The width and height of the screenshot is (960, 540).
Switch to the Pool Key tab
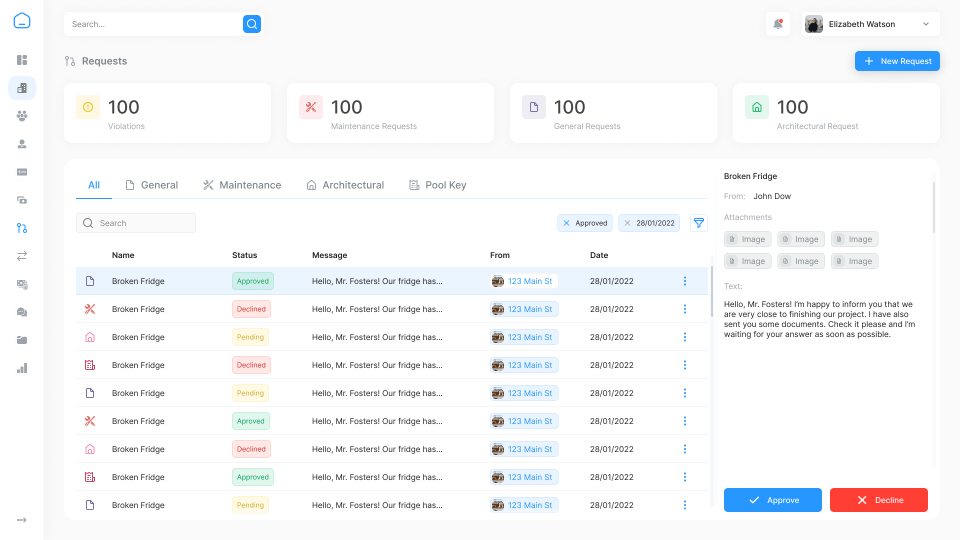click(438, 185)
